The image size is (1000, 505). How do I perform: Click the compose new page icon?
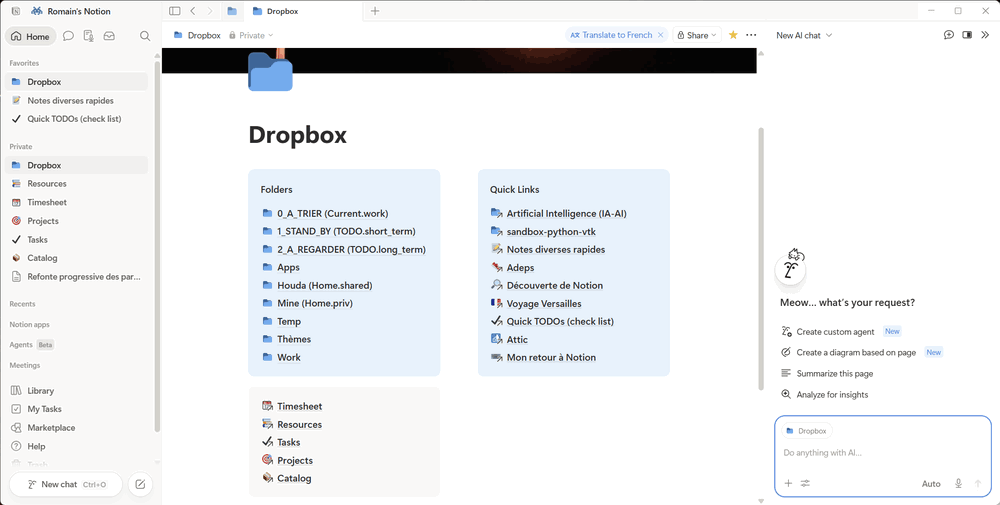click(x=140, y=485)
